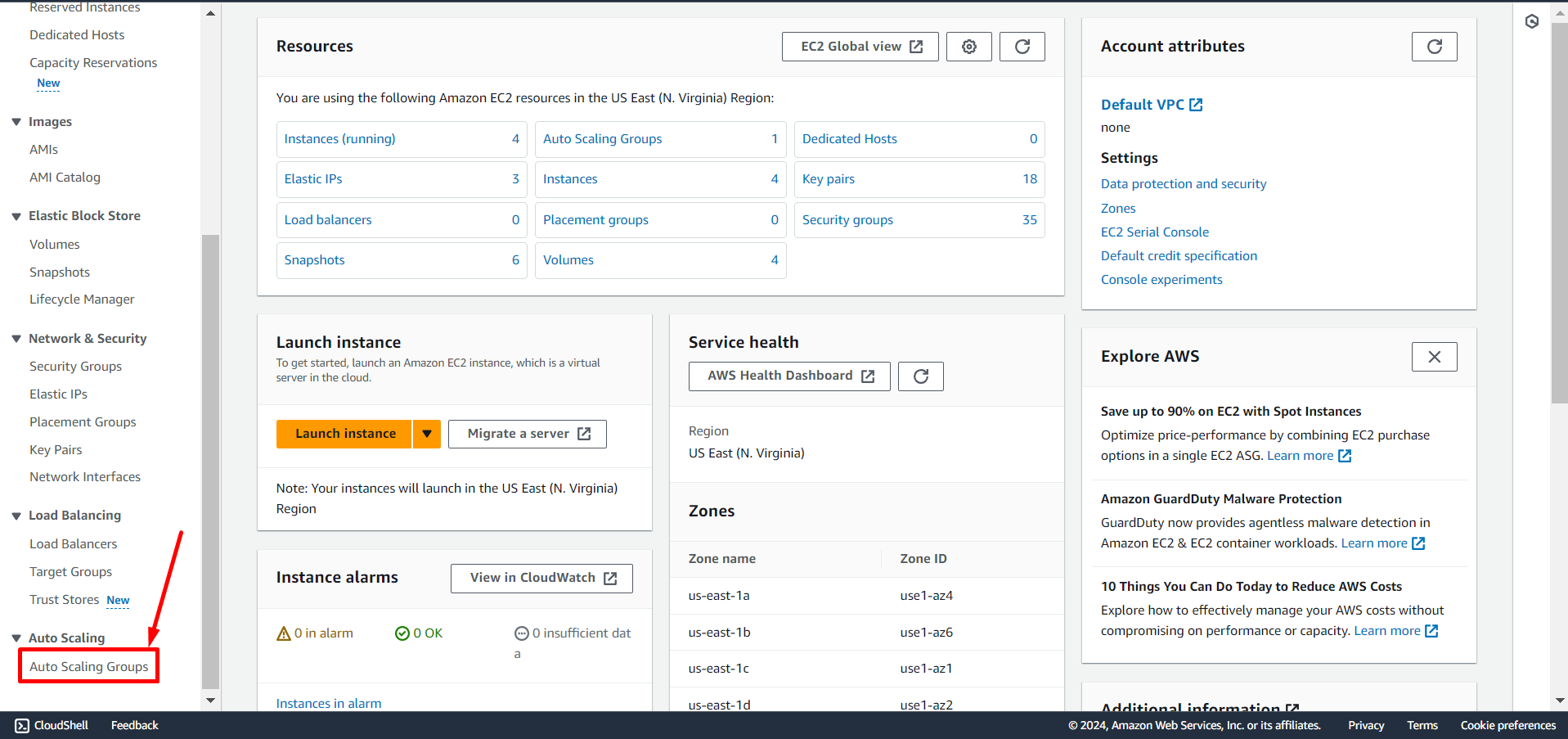Screen dimensions: 1568x739
Task: Refresh Account attributes panel
Action: tap(1433, 47)
